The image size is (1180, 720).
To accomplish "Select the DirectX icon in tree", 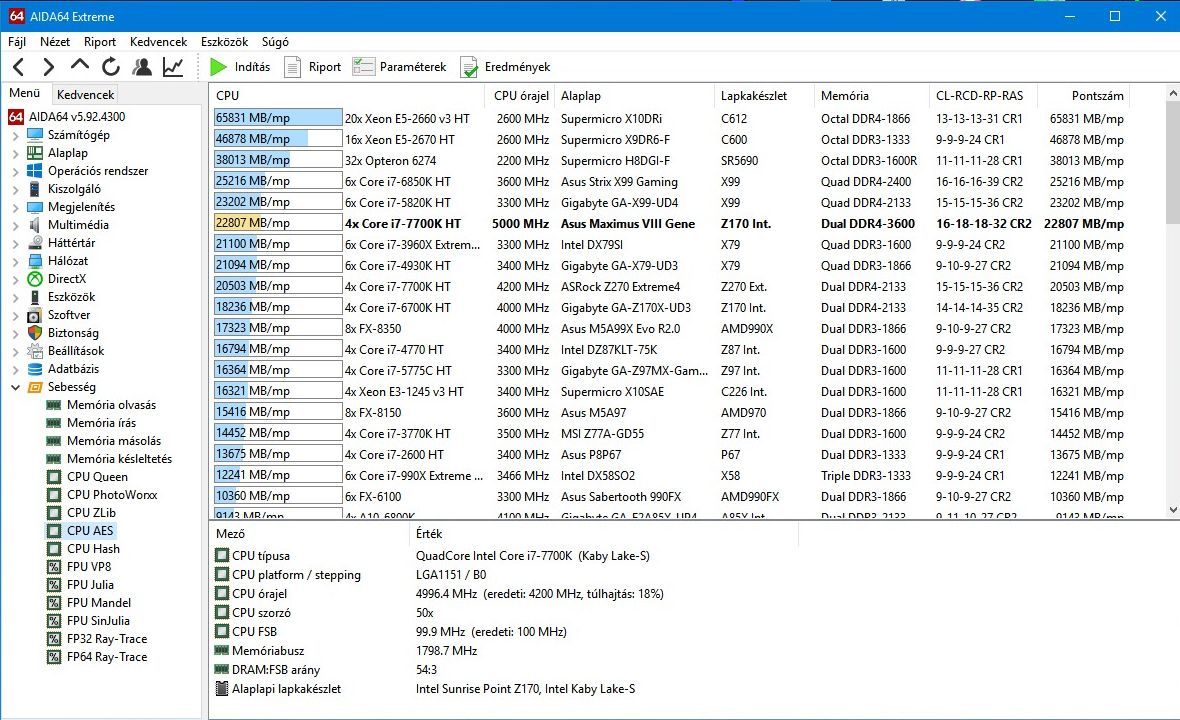I will click(35, 279).
